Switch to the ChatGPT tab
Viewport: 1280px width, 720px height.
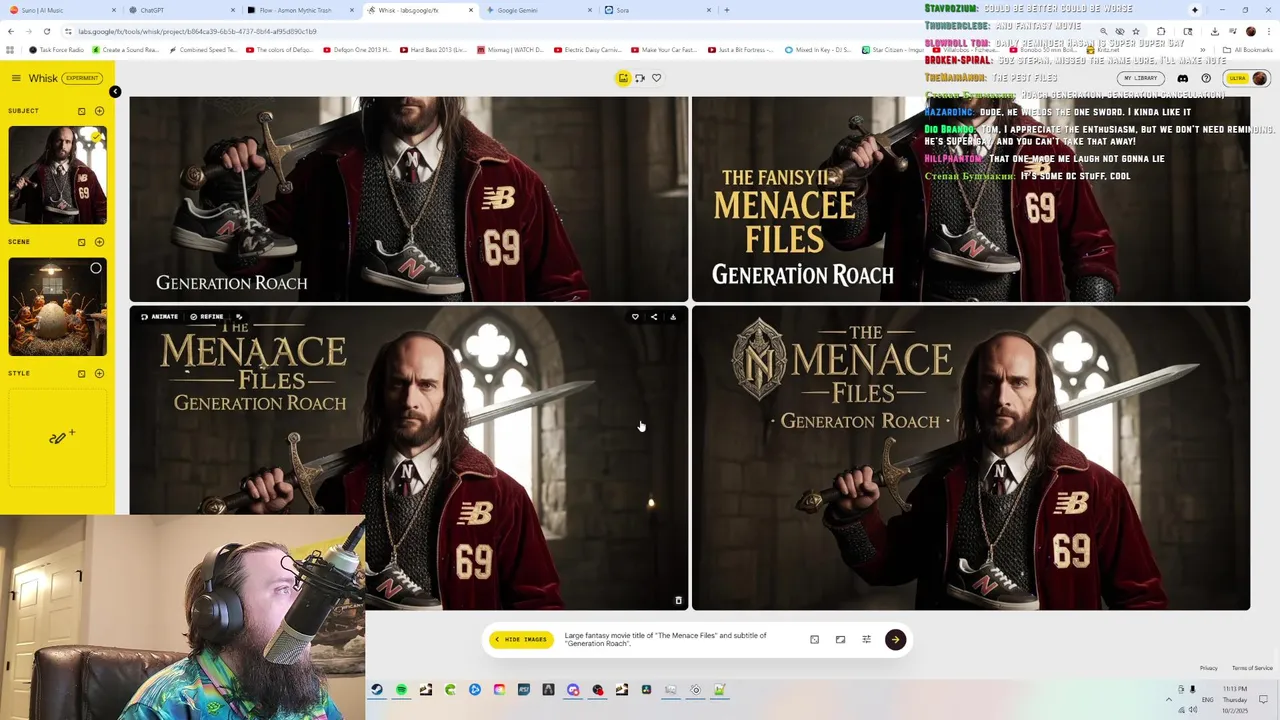coord(180,10)
